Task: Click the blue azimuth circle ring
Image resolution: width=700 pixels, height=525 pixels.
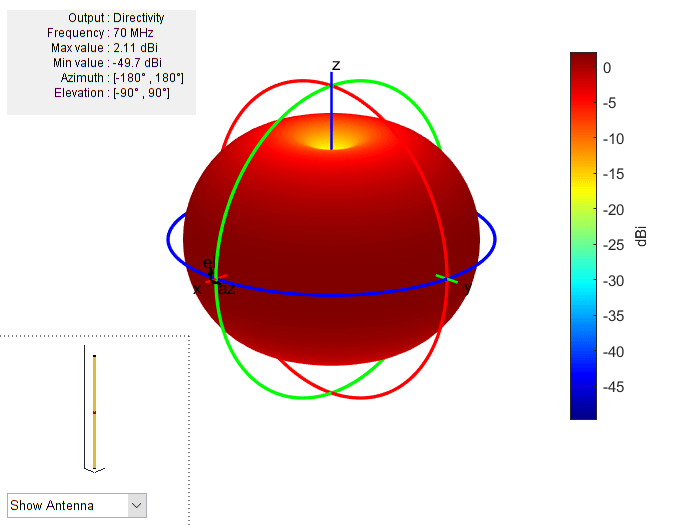Action: coord(331,294)
